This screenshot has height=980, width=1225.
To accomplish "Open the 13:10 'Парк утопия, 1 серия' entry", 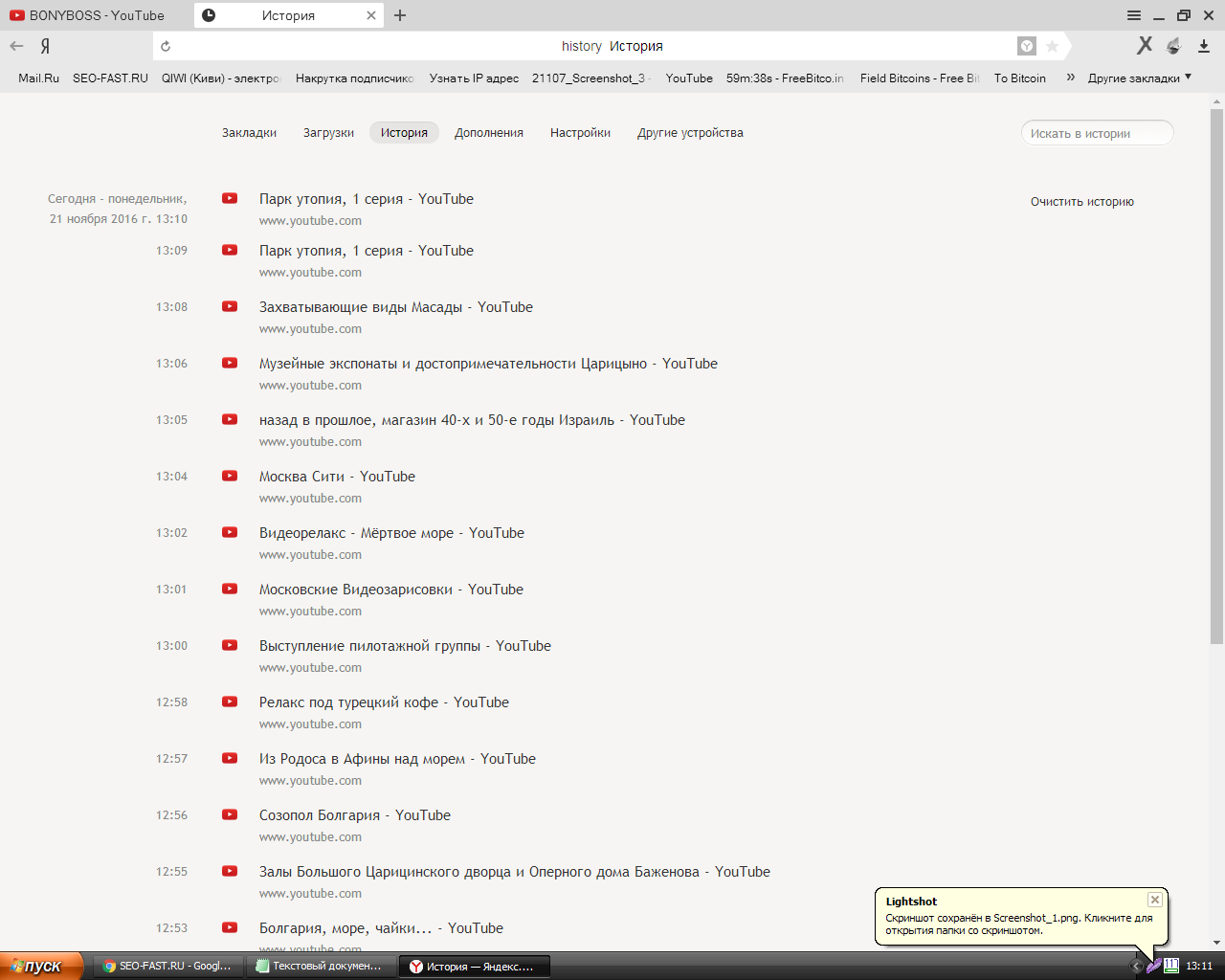I will click(367, 199).
